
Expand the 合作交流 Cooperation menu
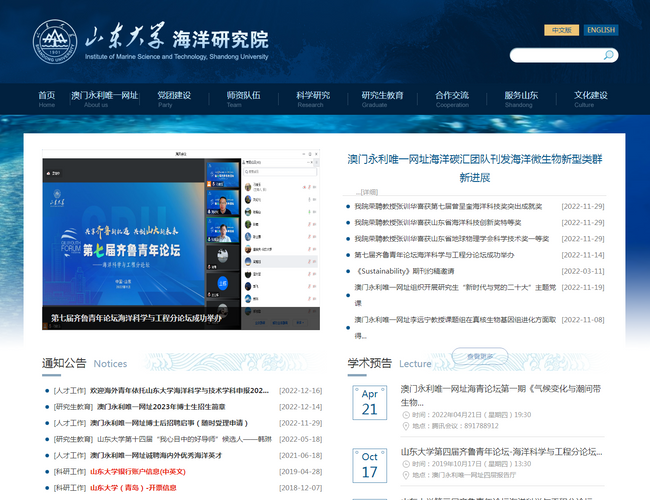452,98
